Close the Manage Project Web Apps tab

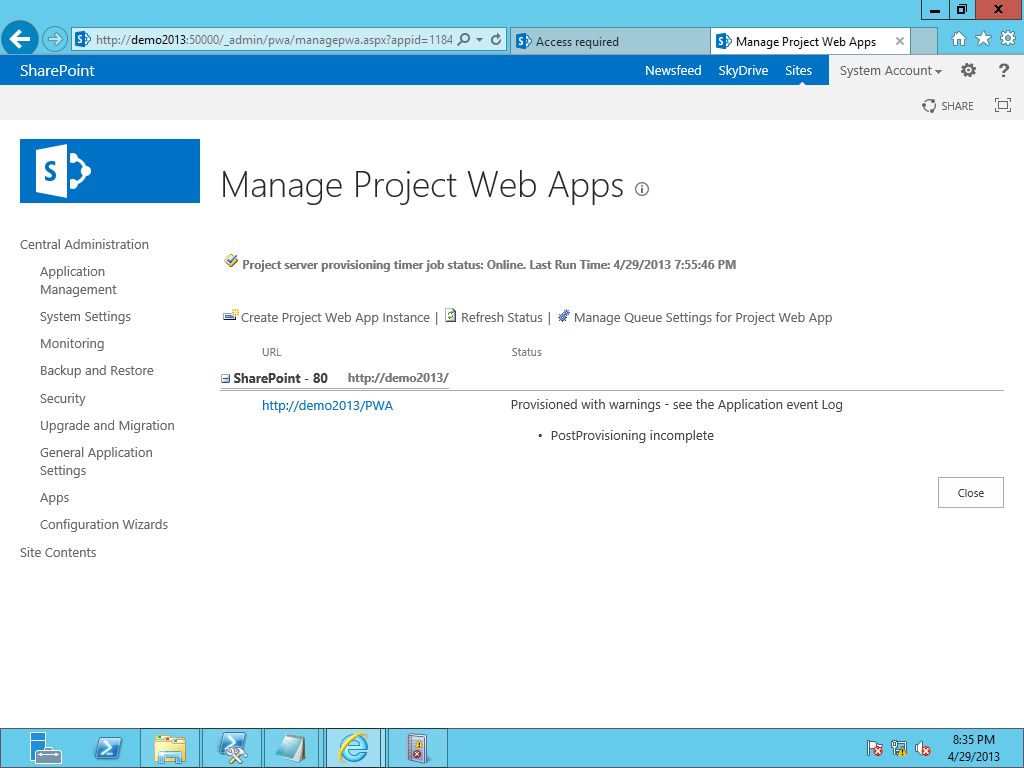pyautogui.click(x=899, y=41)
